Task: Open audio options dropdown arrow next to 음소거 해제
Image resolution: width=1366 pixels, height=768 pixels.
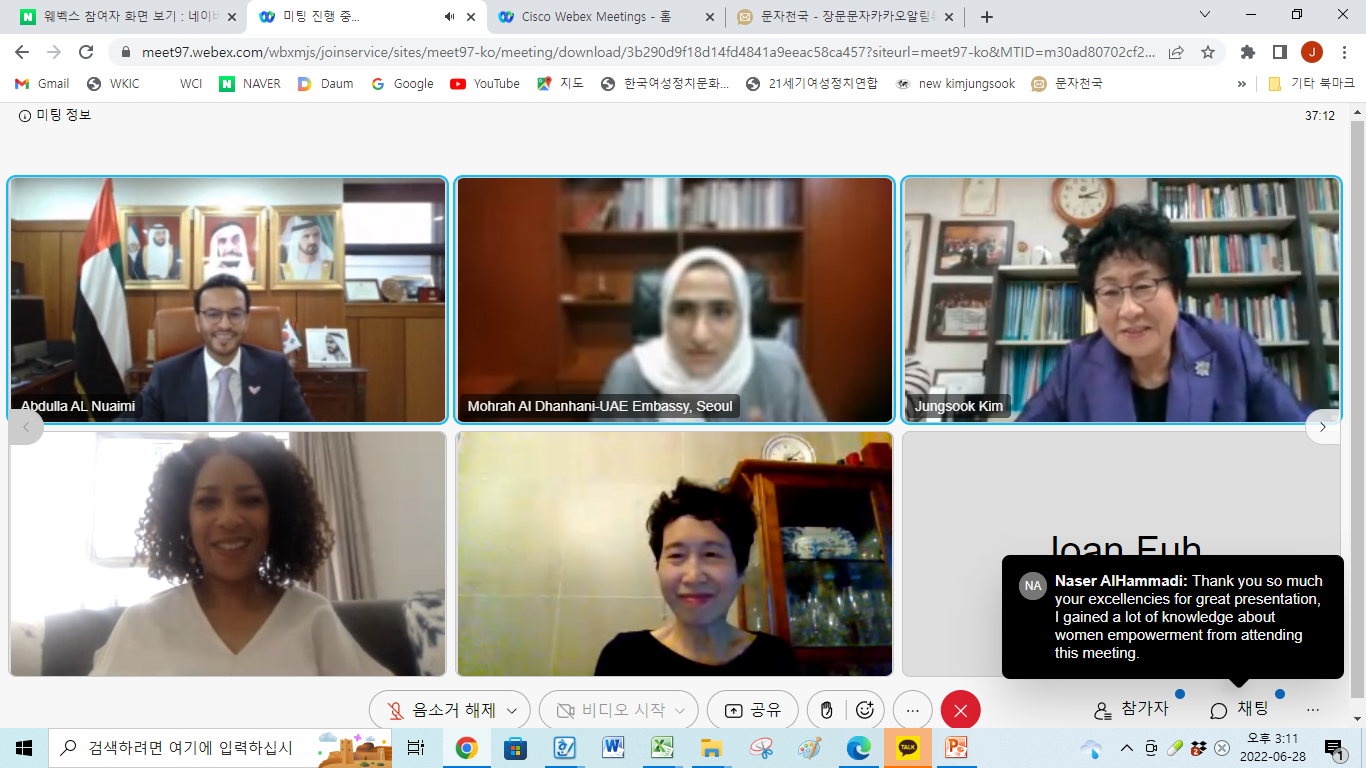Action: click(512, 710)
